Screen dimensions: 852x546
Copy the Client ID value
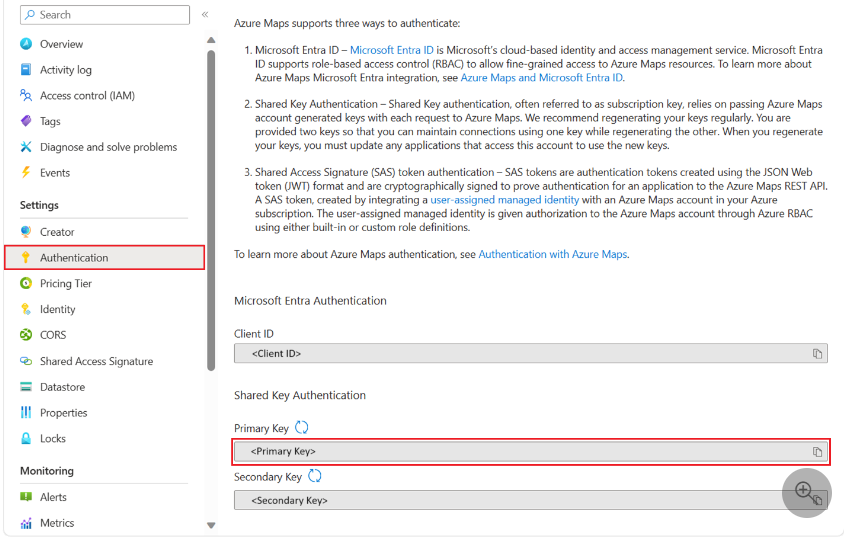tap(817, 354)
